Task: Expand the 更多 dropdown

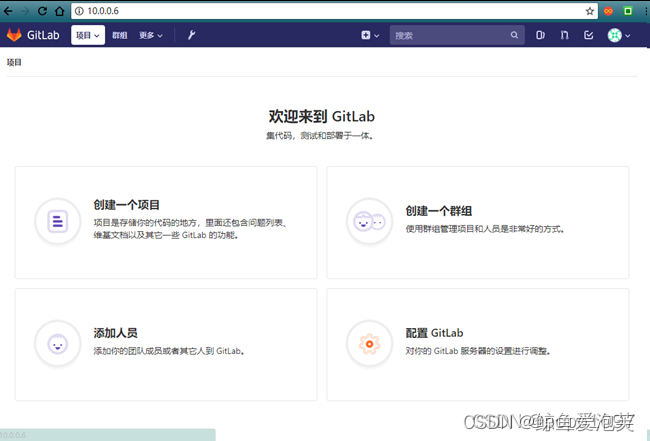Action: [150, 35]
